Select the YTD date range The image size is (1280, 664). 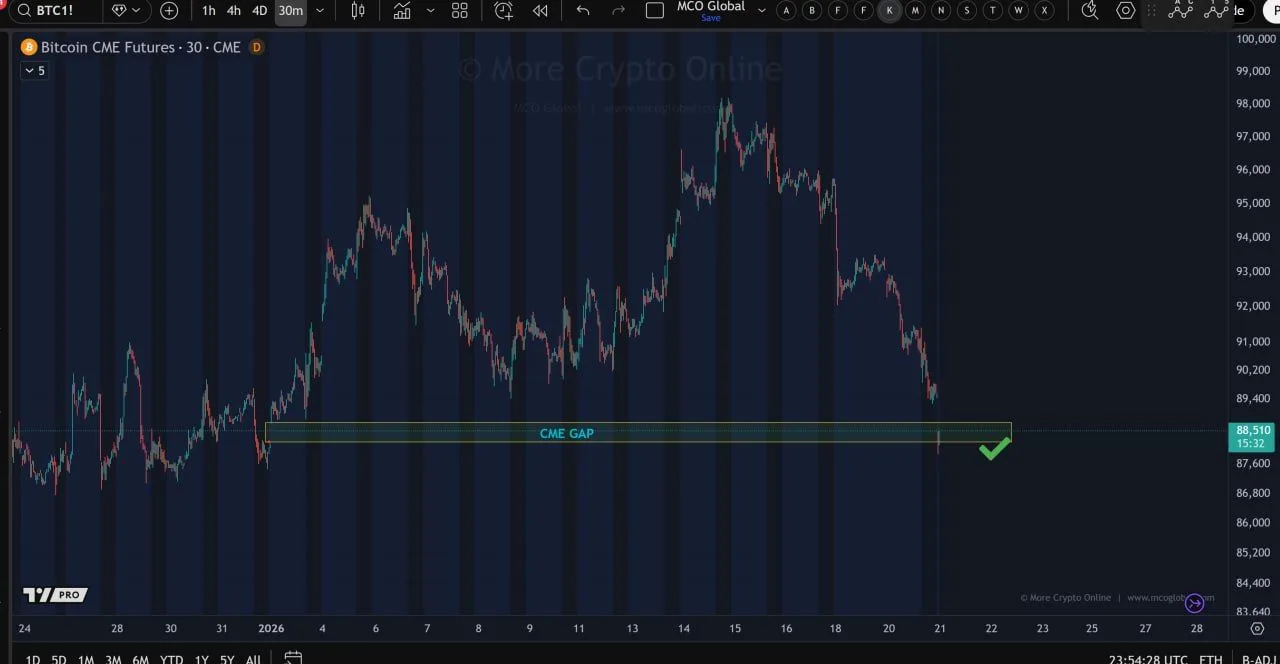click(x=171, y=659)
